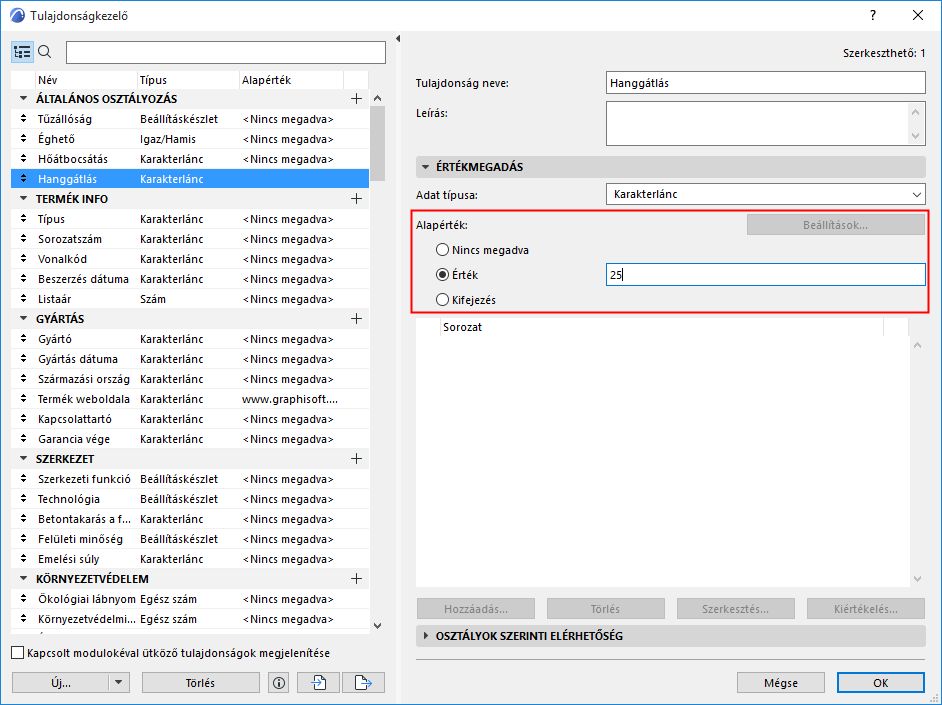Click the Mégse button
Viewport: 942px width, 705px height.
click(781, 683)
